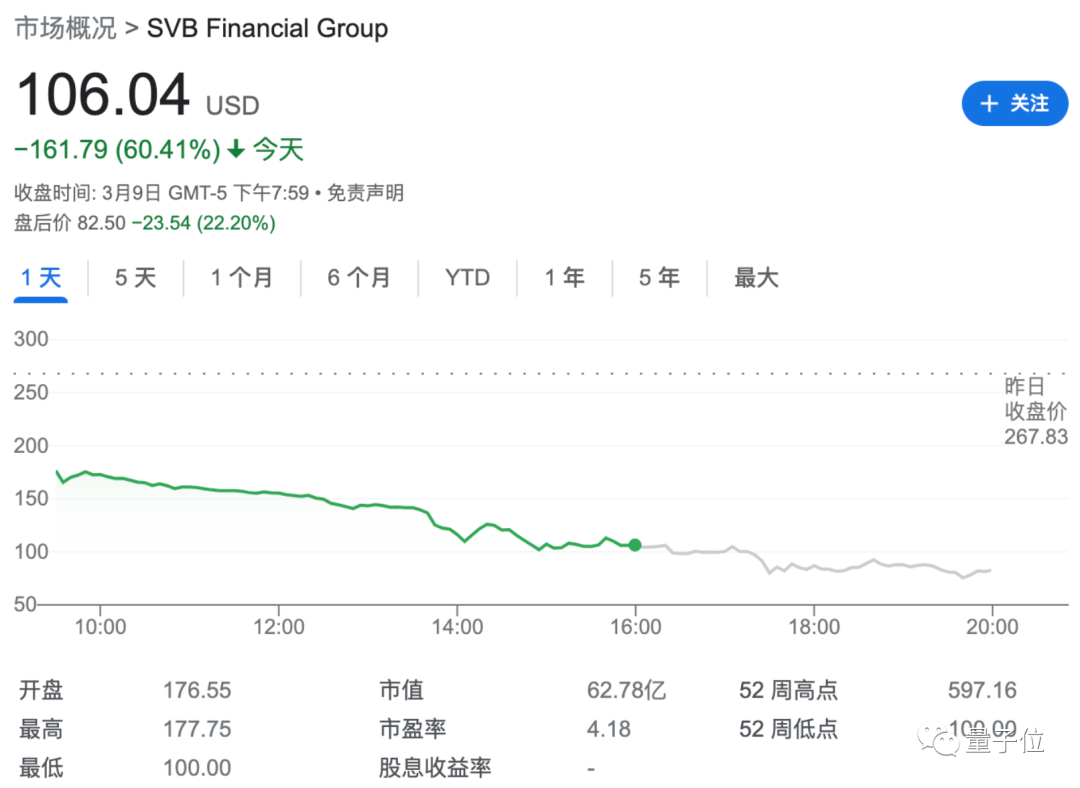
Task: Click the grey after-hours line near 18:00
Action: [x=813, y=567]
